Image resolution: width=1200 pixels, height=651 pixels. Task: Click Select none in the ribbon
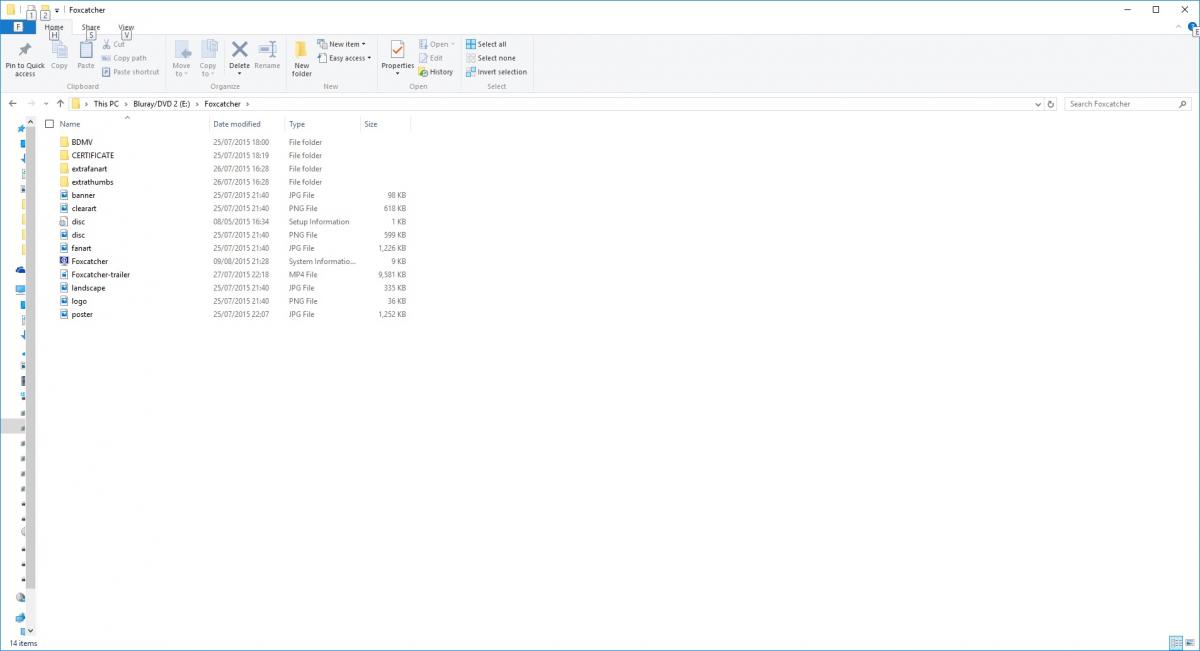pos(490,58)
